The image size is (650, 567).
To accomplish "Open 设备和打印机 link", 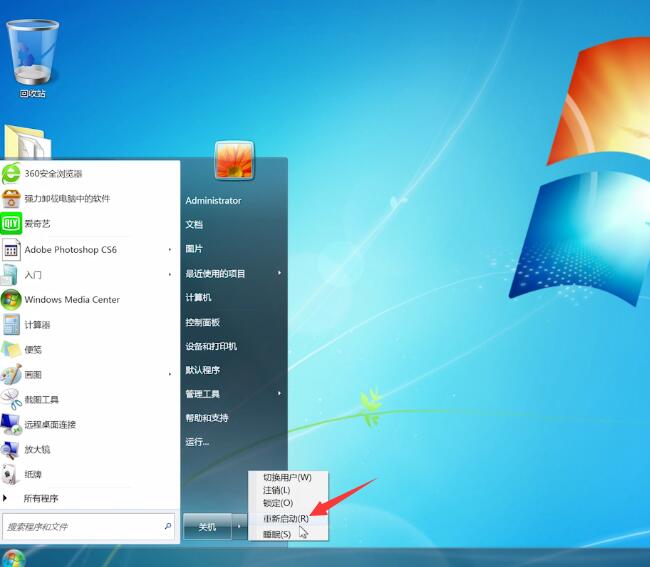I will 211,346.
